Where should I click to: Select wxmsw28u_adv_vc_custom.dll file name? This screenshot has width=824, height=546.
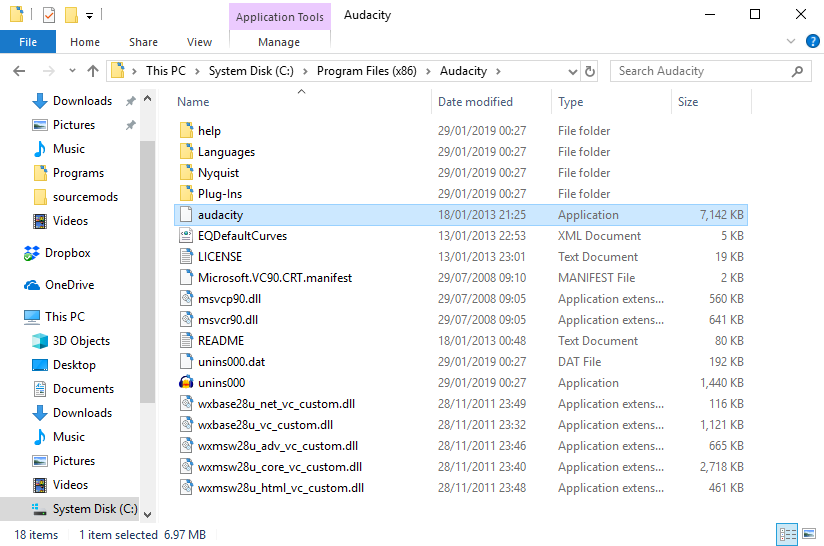coord(277,446)
